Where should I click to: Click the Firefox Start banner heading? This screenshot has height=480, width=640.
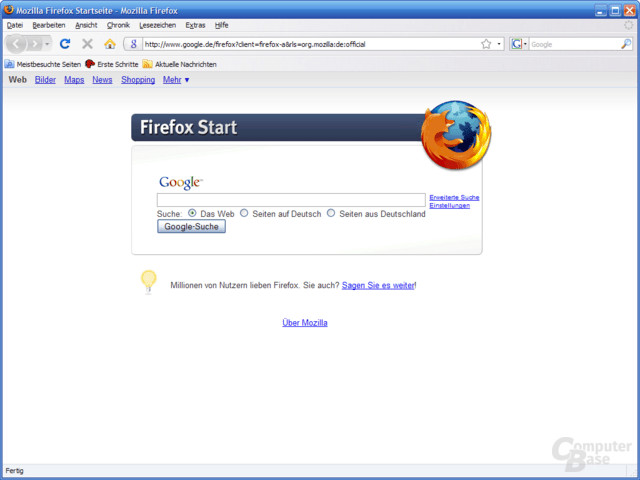188,127
